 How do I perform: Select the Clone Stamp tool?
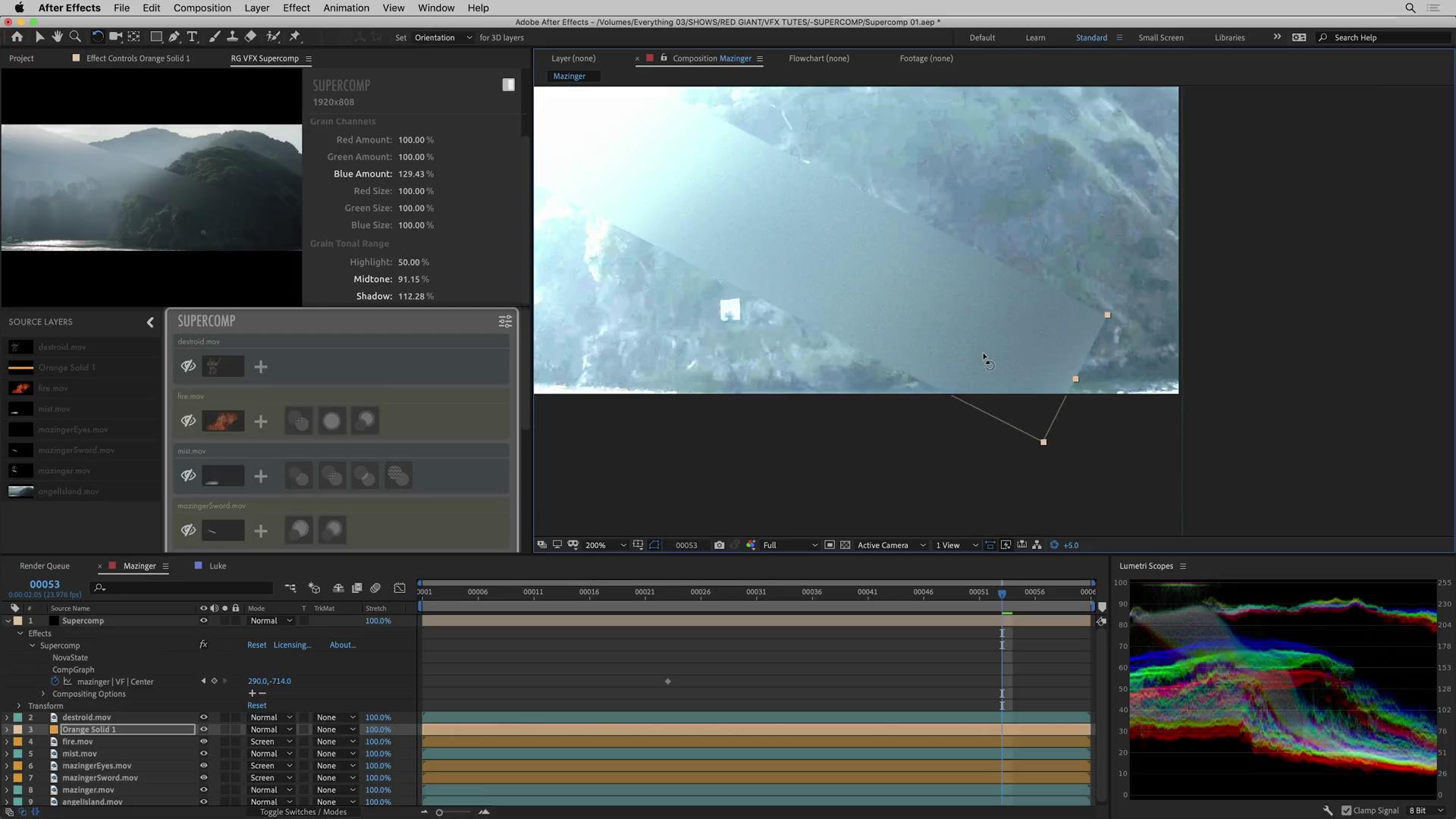232,36
